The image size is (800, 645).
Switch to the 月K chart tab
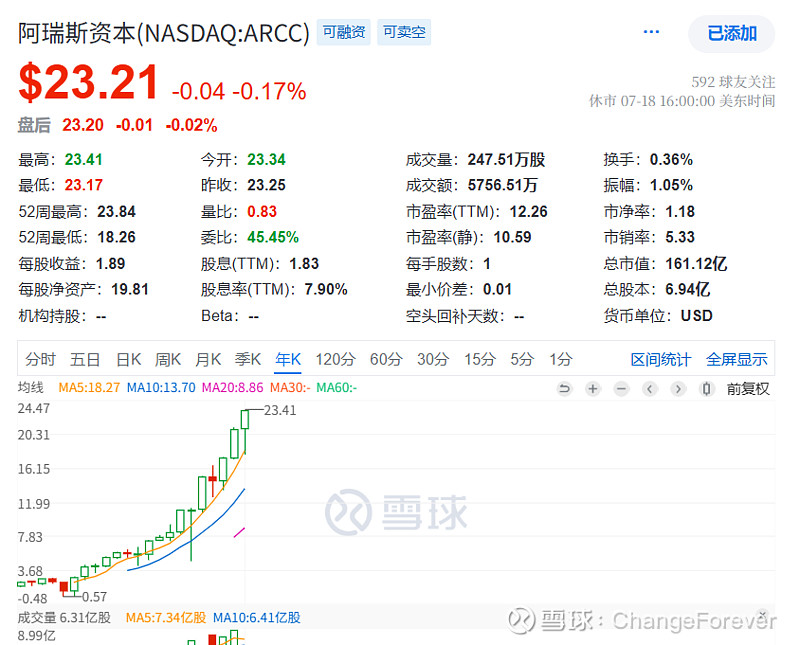[208, 359]
